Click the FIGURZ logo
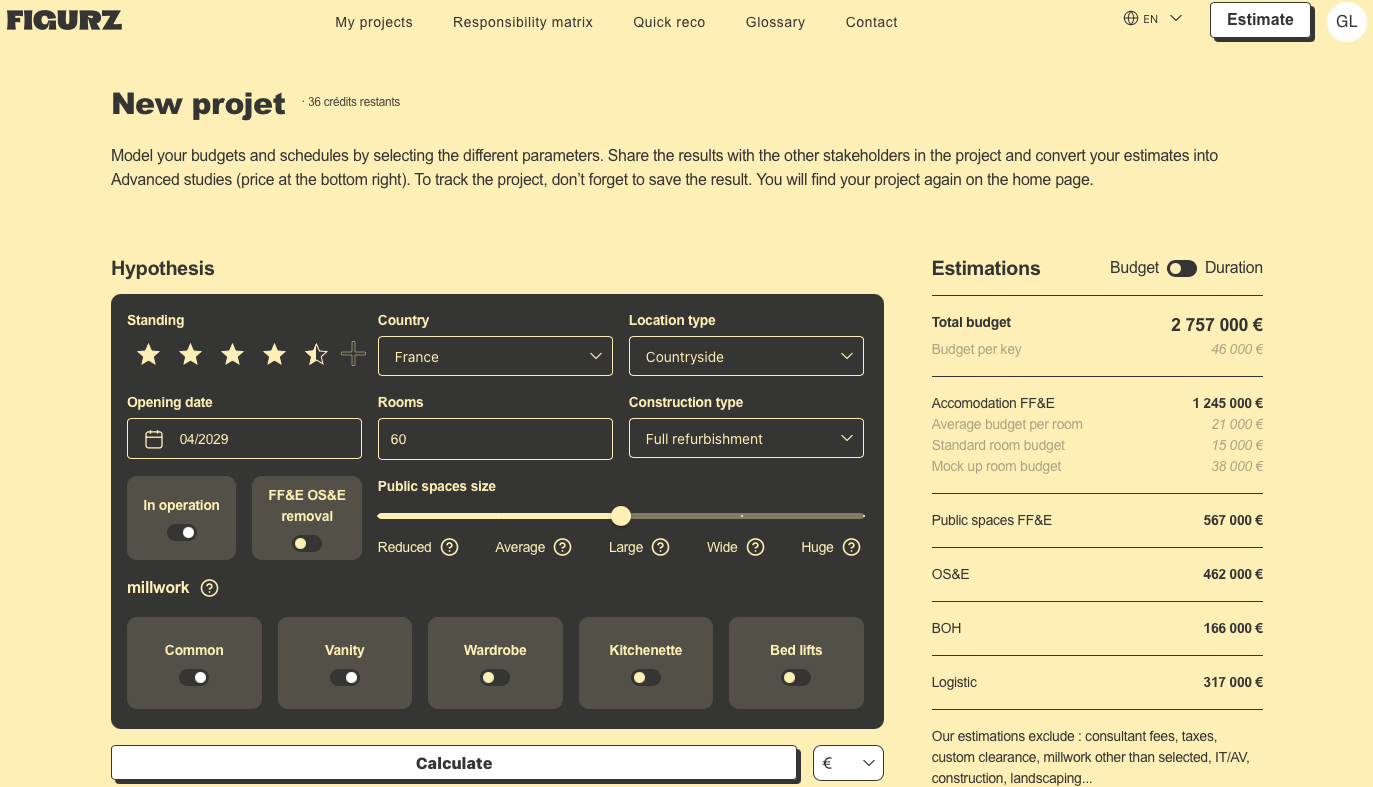The height and width of the screenshot is (787, 1373). click(64, 19)
